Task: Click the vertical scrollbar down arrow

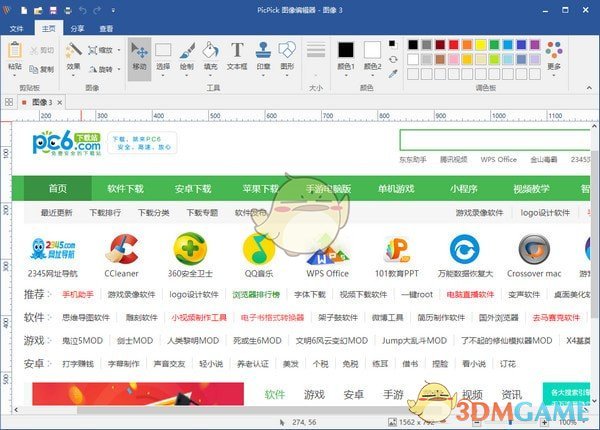Action: click(594, 401)
